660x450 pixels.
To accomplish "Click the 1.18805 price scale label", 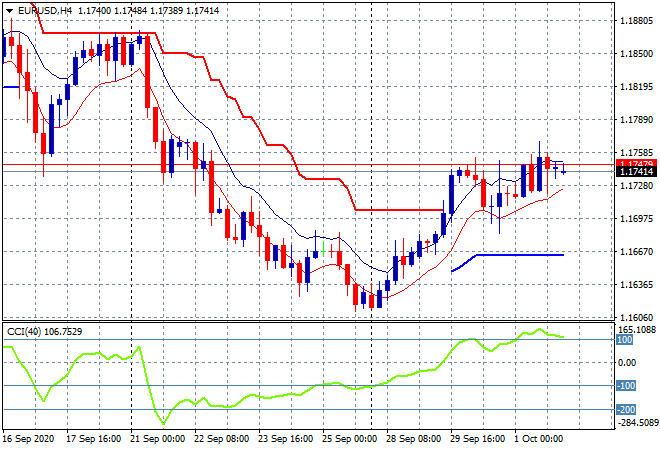I will click(637, 21).
